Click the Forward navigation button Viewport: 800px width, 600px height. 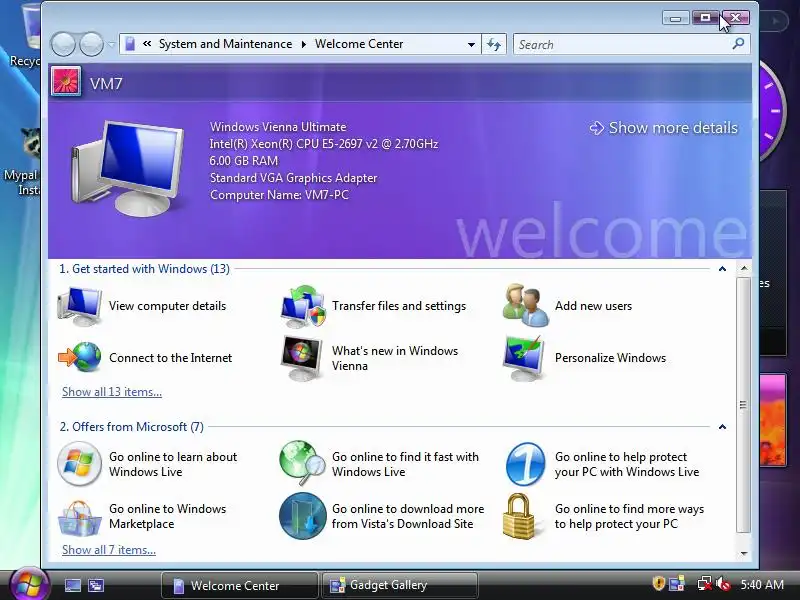tap(92, 44)
